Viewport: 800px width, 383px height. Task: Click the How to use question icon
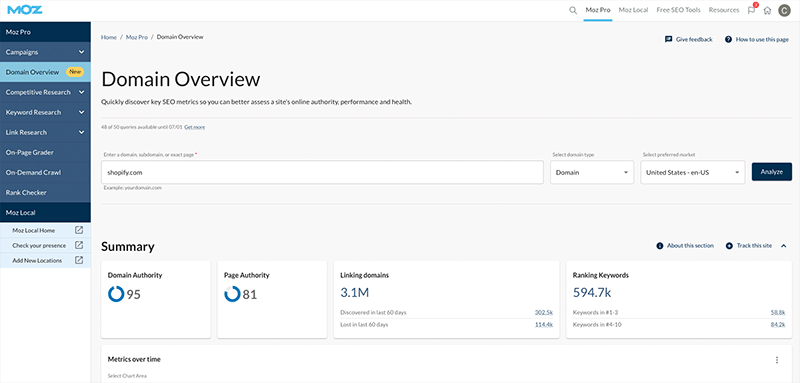(x=728, y=39)
